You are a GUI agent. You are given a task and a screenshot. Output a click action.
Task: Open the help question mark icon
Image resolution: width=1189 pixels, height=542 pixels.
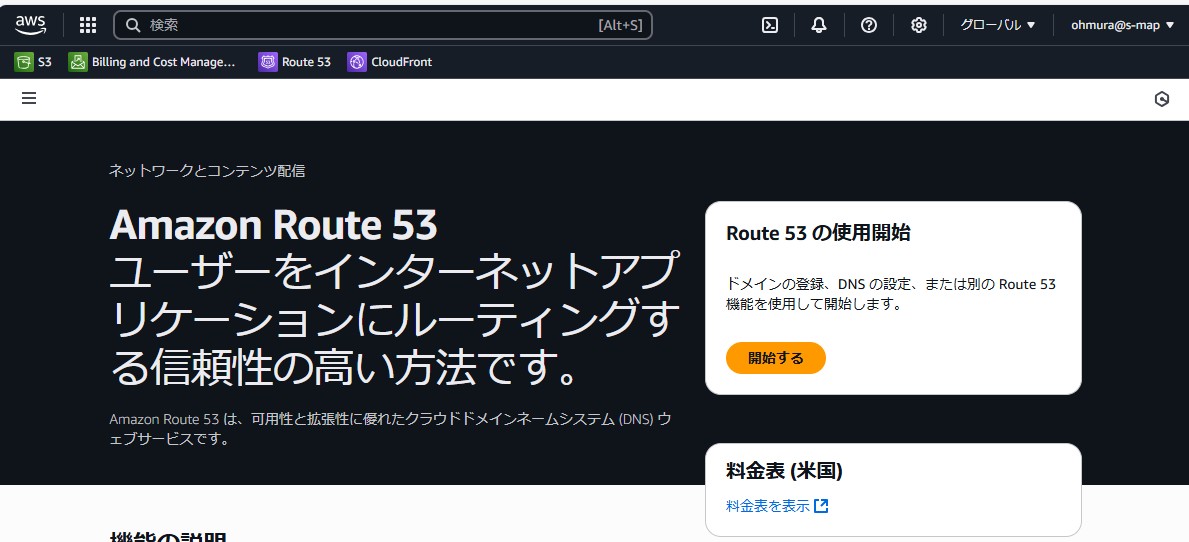[869, 25]
